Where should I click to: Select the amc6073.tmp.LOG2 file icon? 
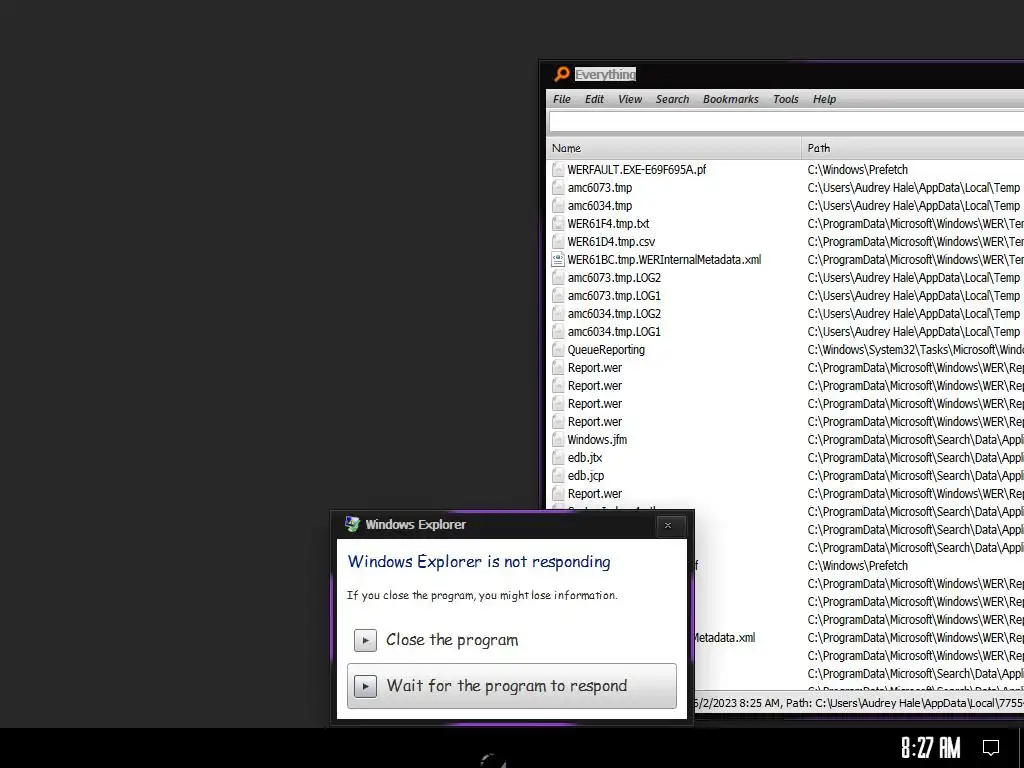[x=558, y=278]
